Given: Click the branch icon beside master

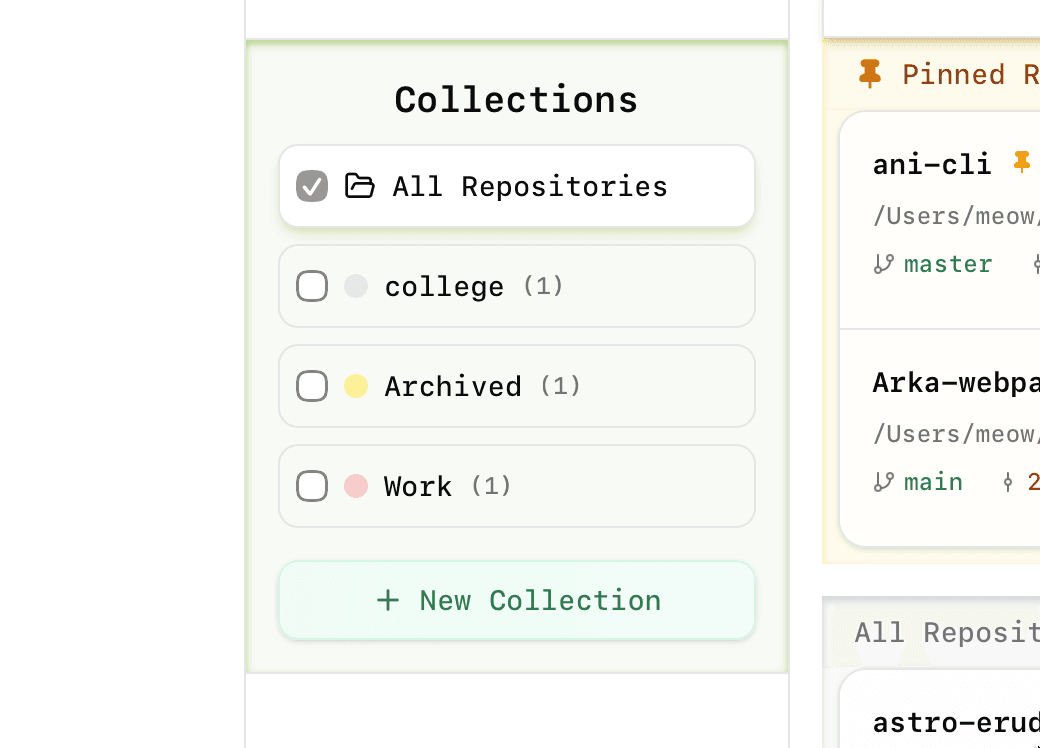Looking at the screenshot, I should coord(883,264).
